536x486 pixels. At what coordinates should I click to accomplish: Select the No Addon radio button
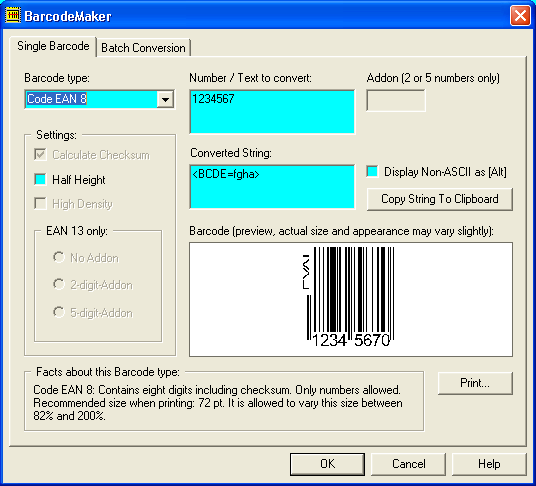tap(59, 257)
